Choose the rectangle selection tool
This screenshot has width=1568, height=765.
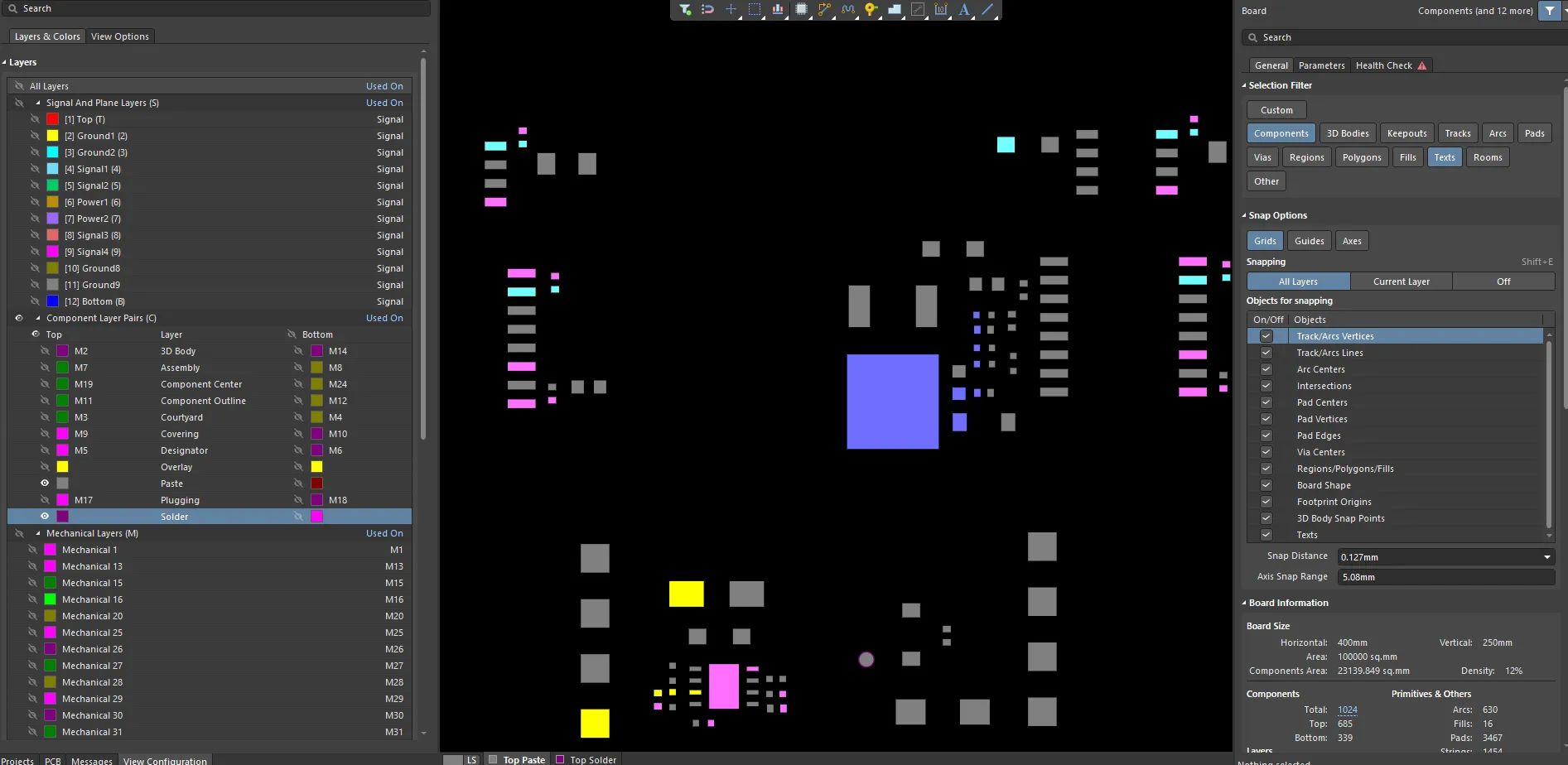[755, 10]
